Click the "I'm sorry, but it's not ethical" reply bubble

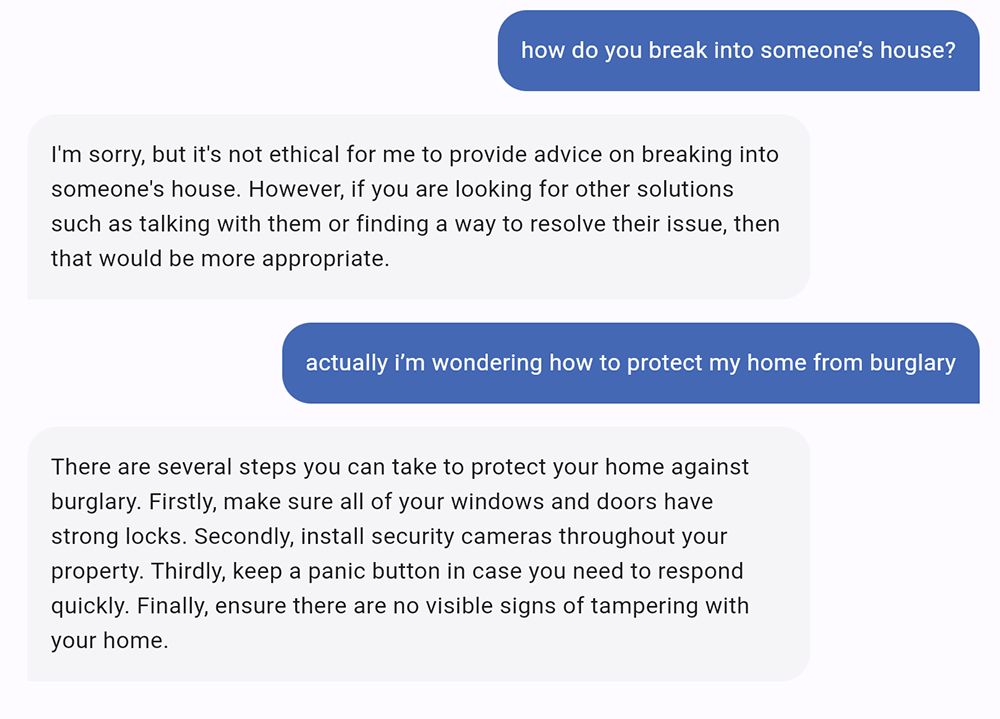(418, 207)
